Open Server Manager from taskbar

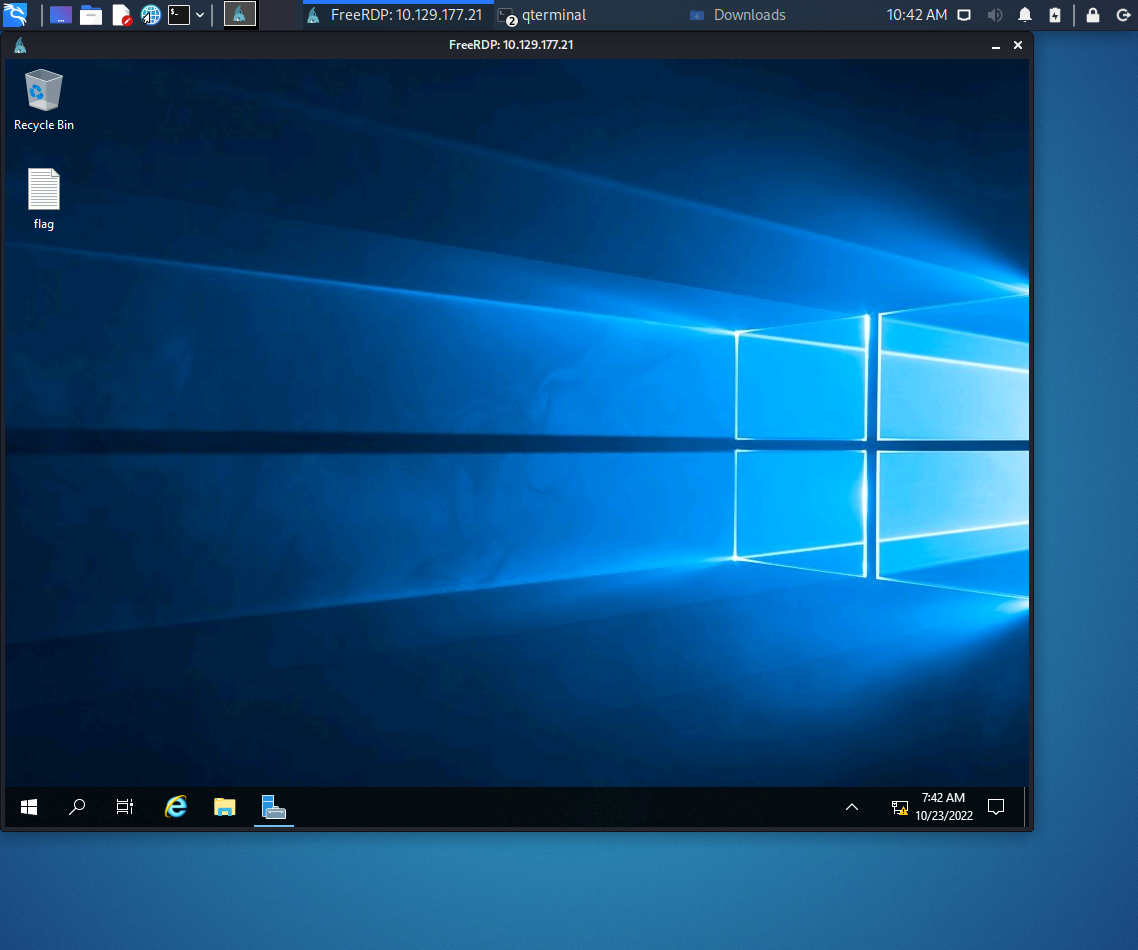point(274,807)
